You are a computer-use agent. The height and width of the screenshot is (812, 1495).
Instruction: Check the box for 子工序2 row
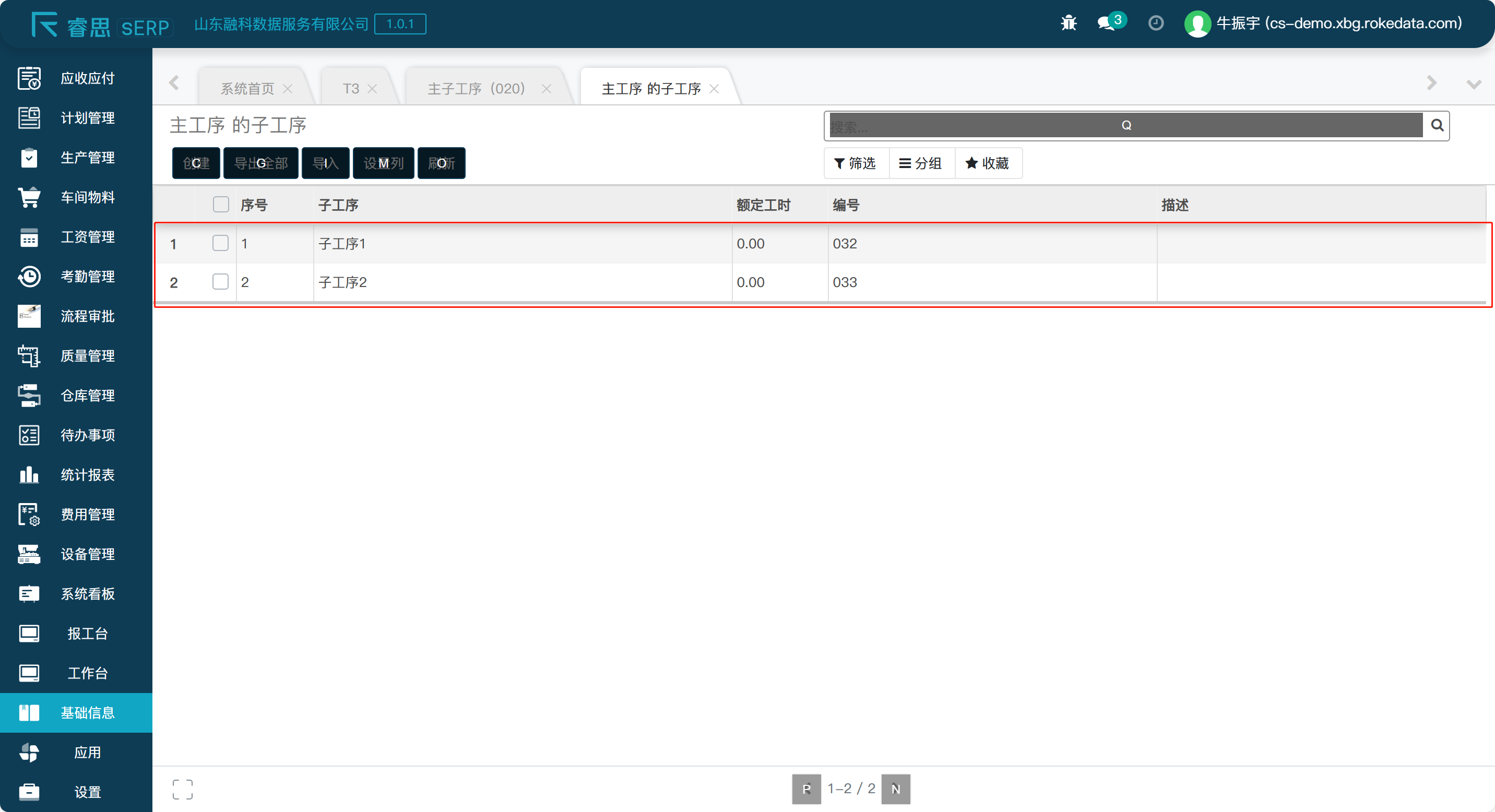point(220,282)
